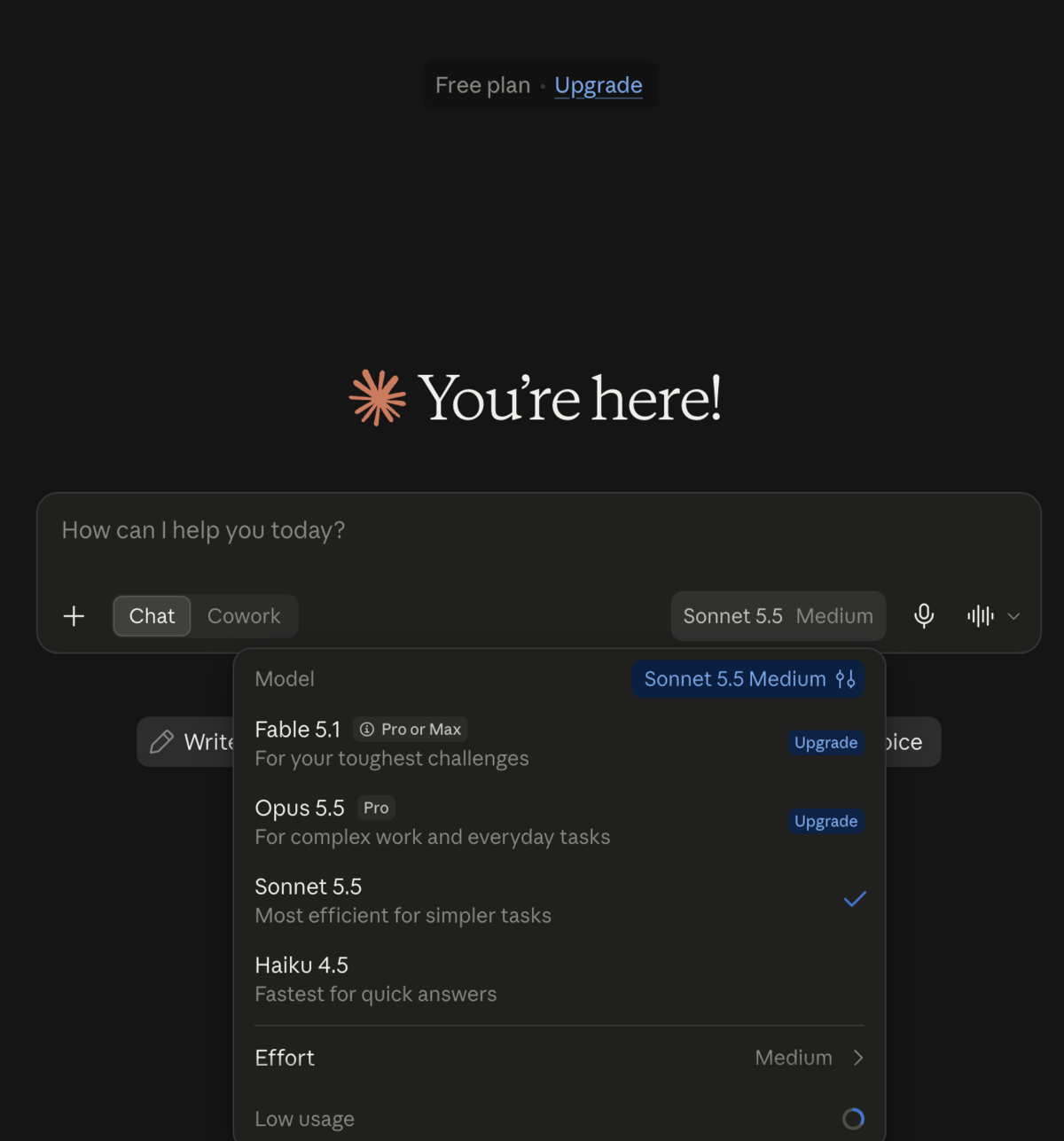Click 'Most efficient for simpler tasks' description
This screenshot has width=1064, height=1141.
(x=403, y=916)
